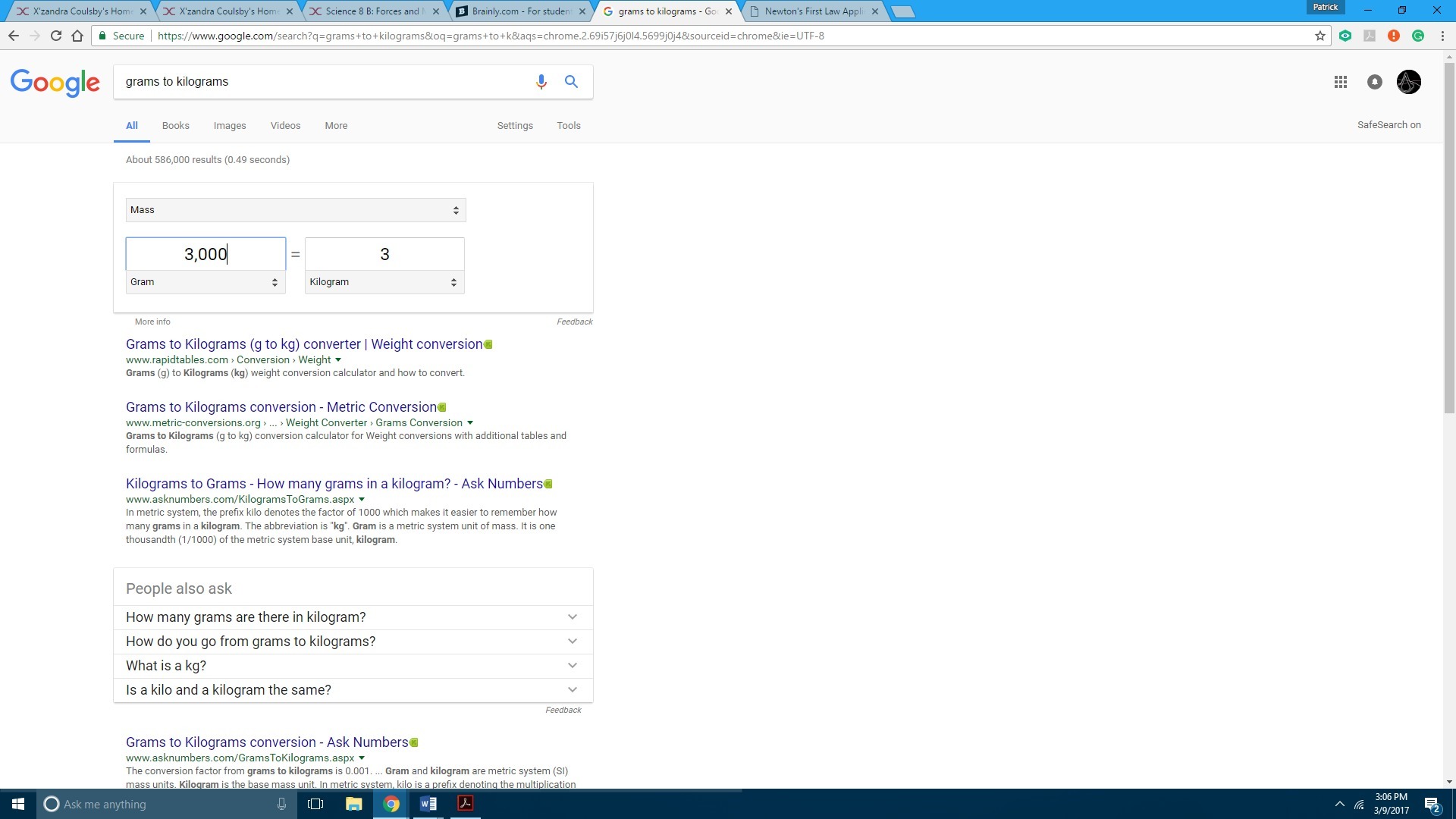Open File Explorer from taskbar
This screenshot has width=1456, height=819.
[353, 804]
